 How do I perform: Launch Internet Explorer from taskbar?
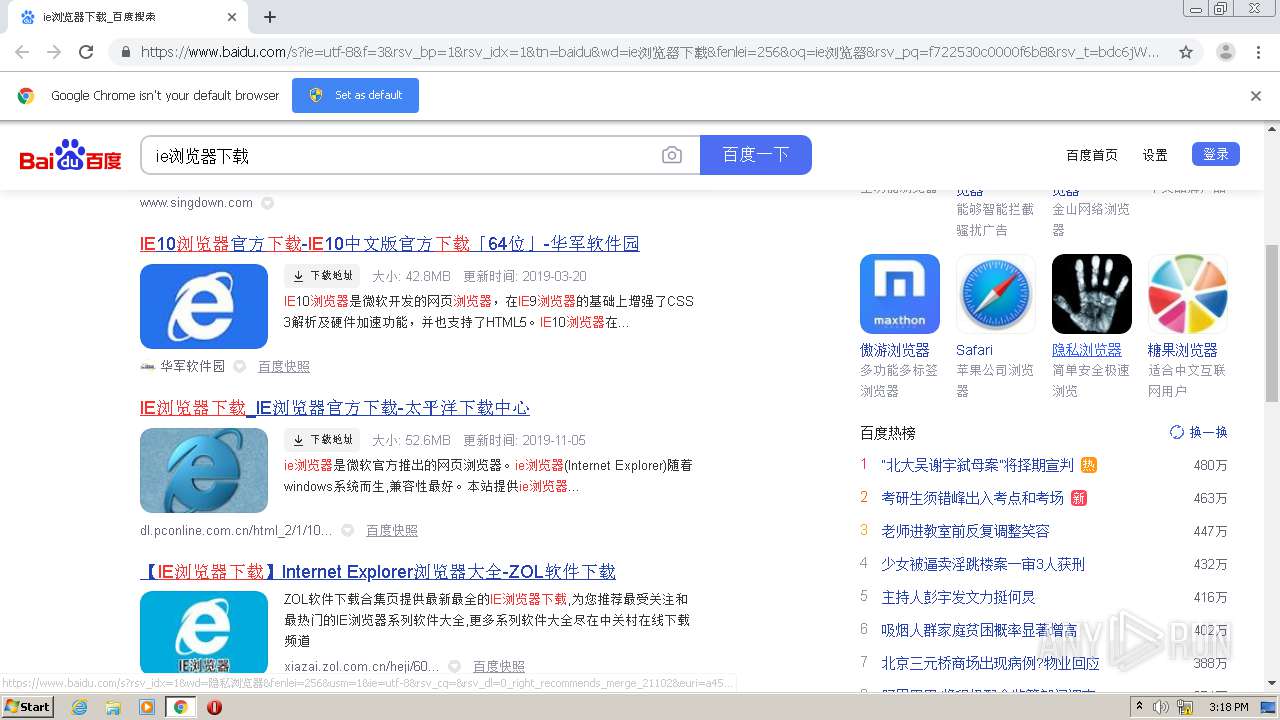pos(80,707)
